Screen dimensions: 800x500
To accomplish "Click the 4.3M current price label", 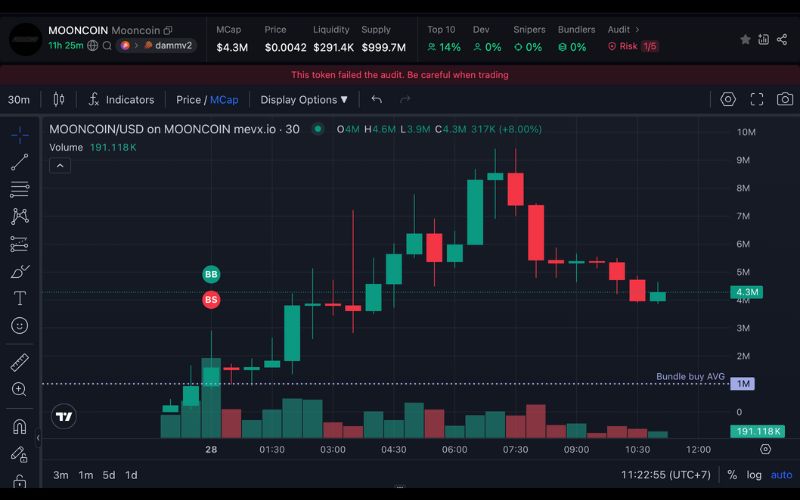I will pyautogui.click(x=746, y=292).
